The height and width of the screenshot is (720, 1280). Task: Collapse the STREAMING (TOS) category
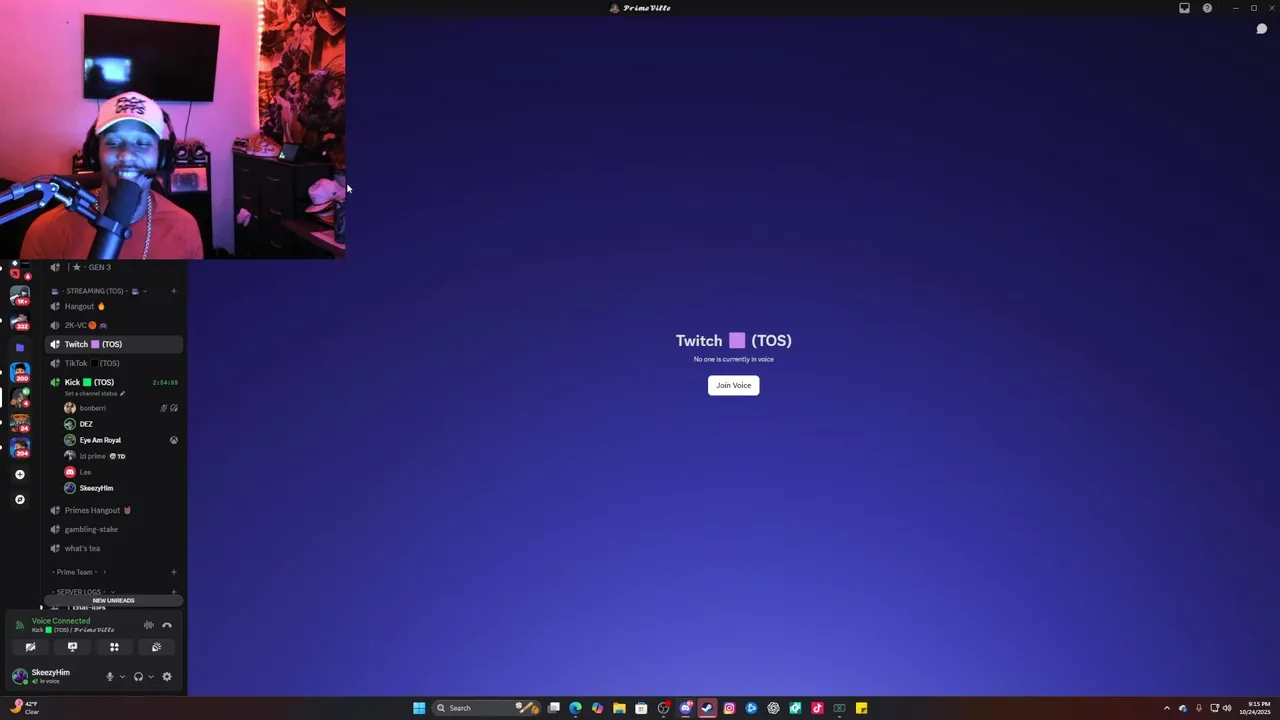click(x=99, y=291)
